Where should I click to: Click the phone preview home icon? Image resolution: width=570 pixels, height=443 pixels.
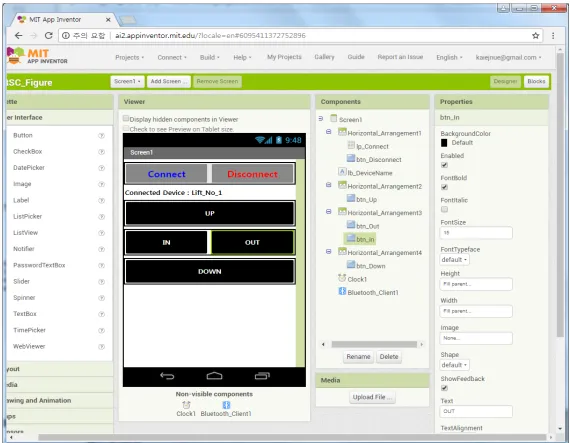tap(214, 376)
